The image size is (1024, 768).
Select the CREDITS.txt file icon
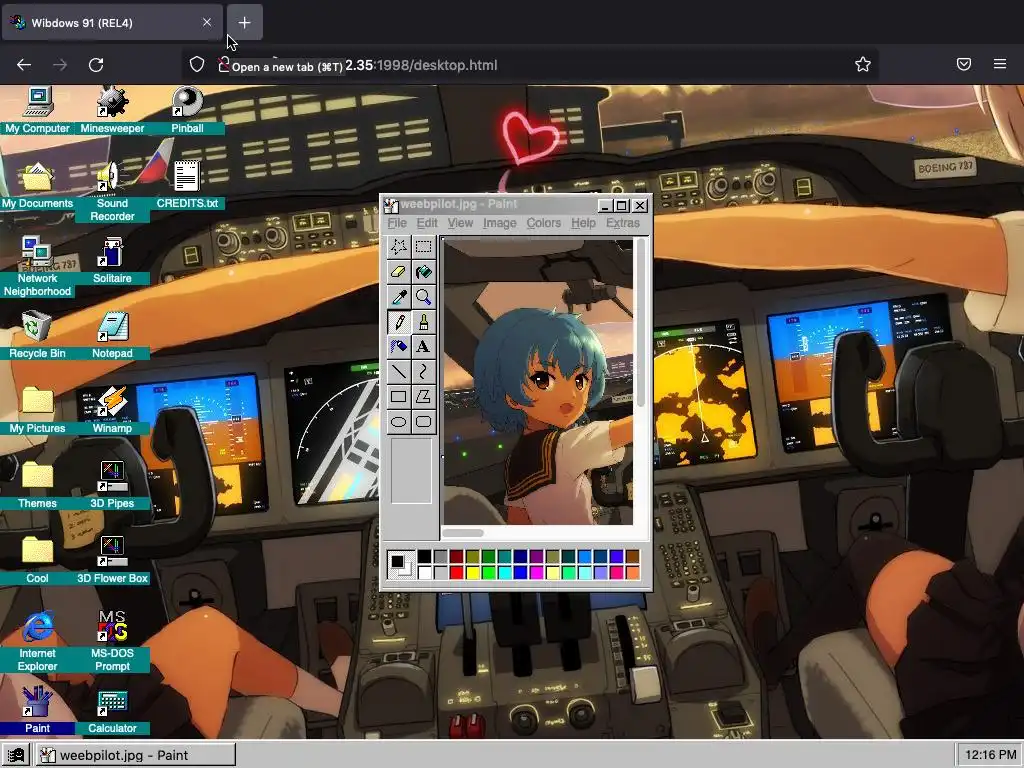[187, 185]
